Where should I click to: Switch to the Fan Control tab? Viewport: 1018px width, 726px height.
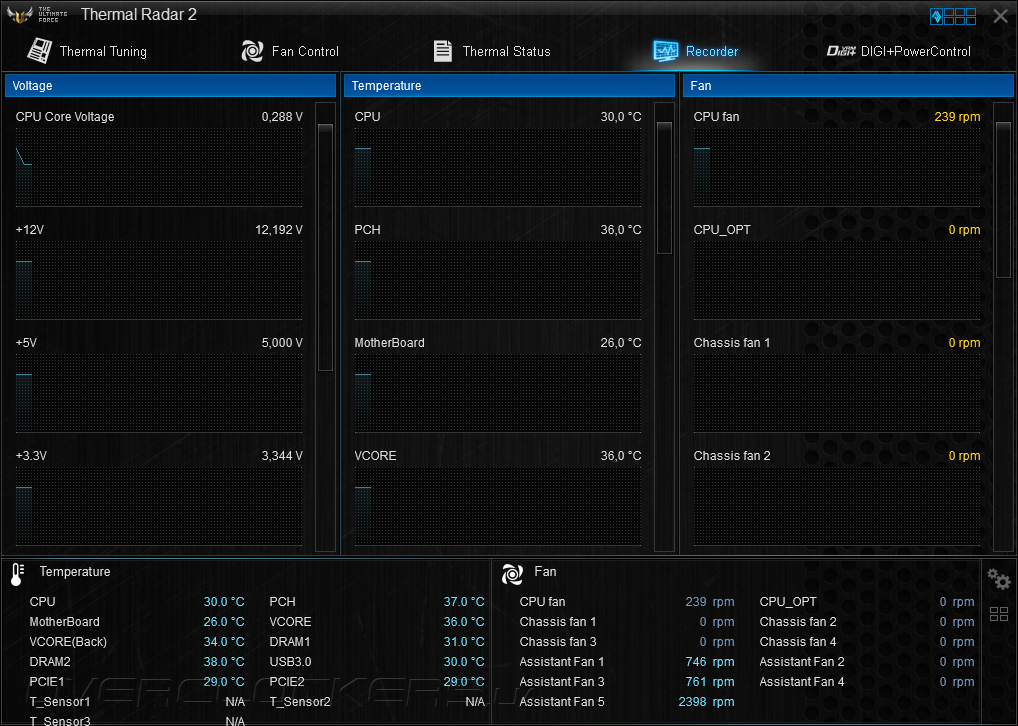(x=290, y=51)
